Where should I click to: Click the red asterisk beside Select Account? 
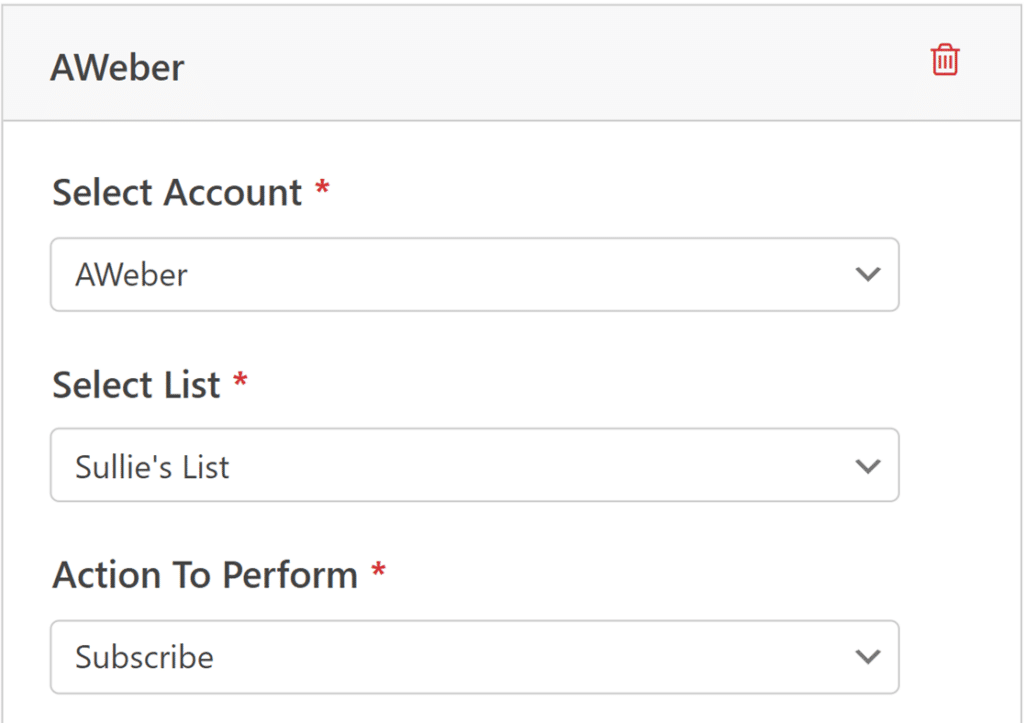tap(322, 189)
